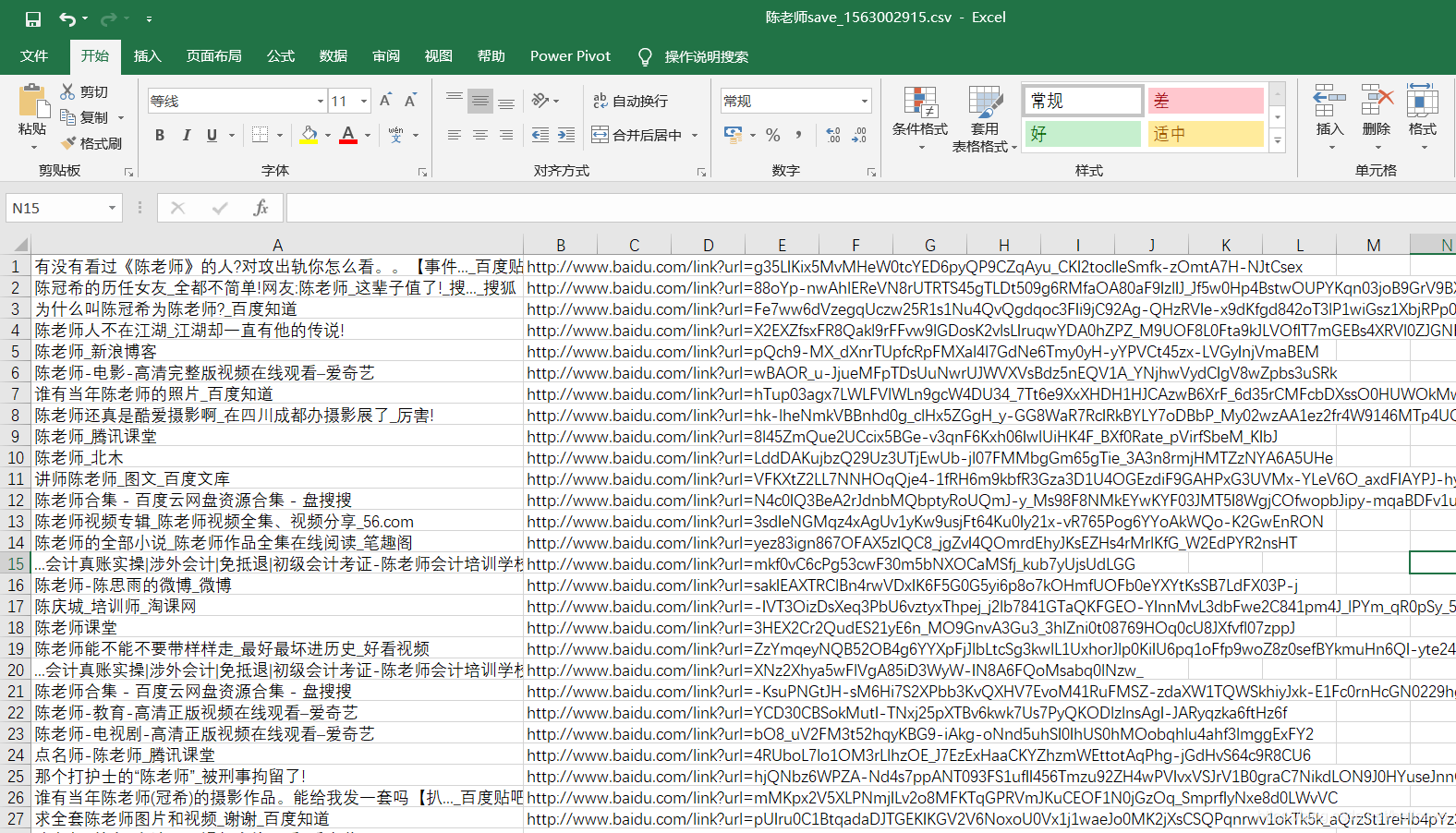This screenshot has width=1456, height=833.
Task: Open the 文件 File tab
Action: coord(34,56)
